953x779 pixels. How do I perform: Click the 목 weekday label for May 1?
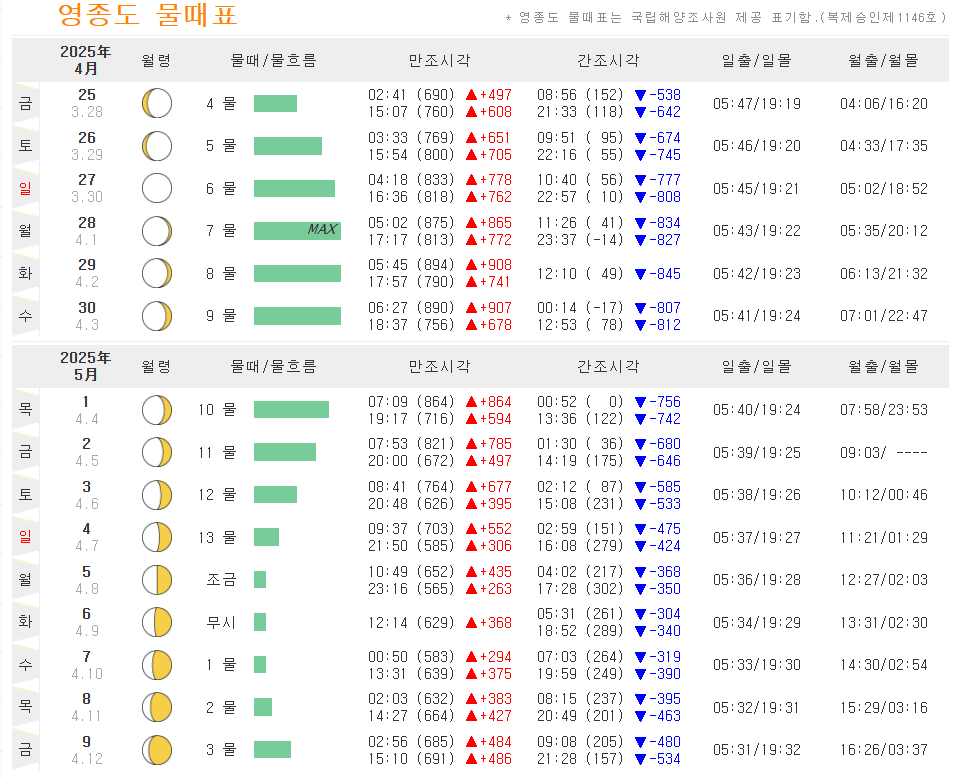click(x=25, y=410)
